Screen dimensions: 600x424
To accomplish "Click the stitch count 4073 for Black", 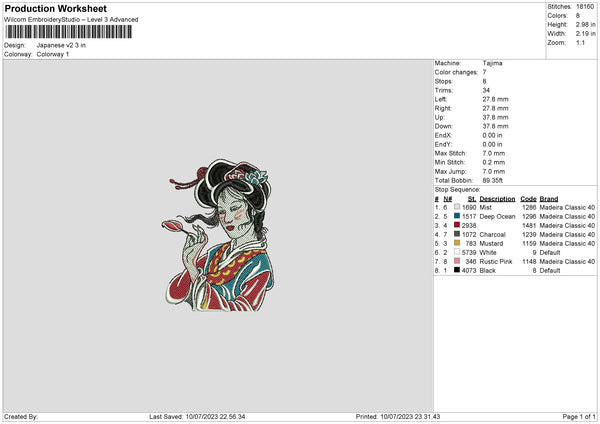I will coord(469,271).
